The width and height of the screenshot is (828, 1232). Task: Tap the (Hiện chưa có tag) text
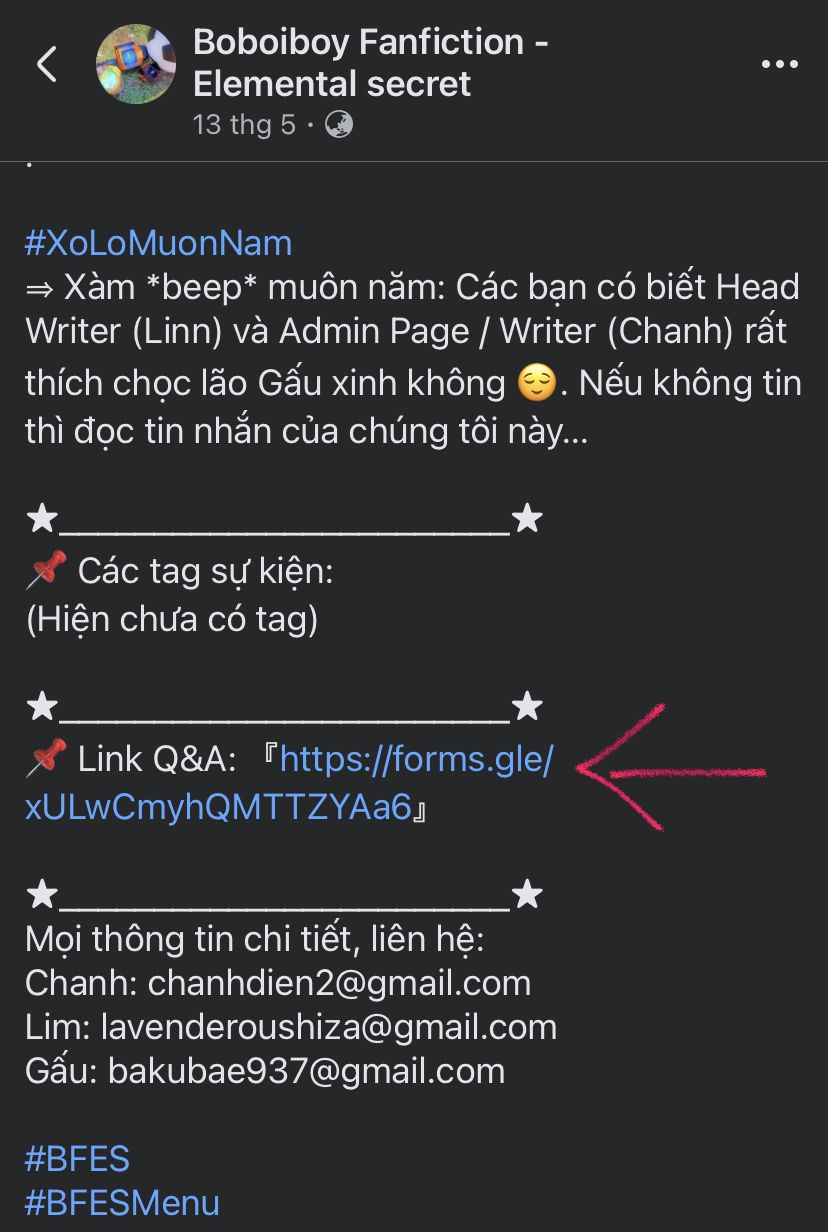coord(171,620)
